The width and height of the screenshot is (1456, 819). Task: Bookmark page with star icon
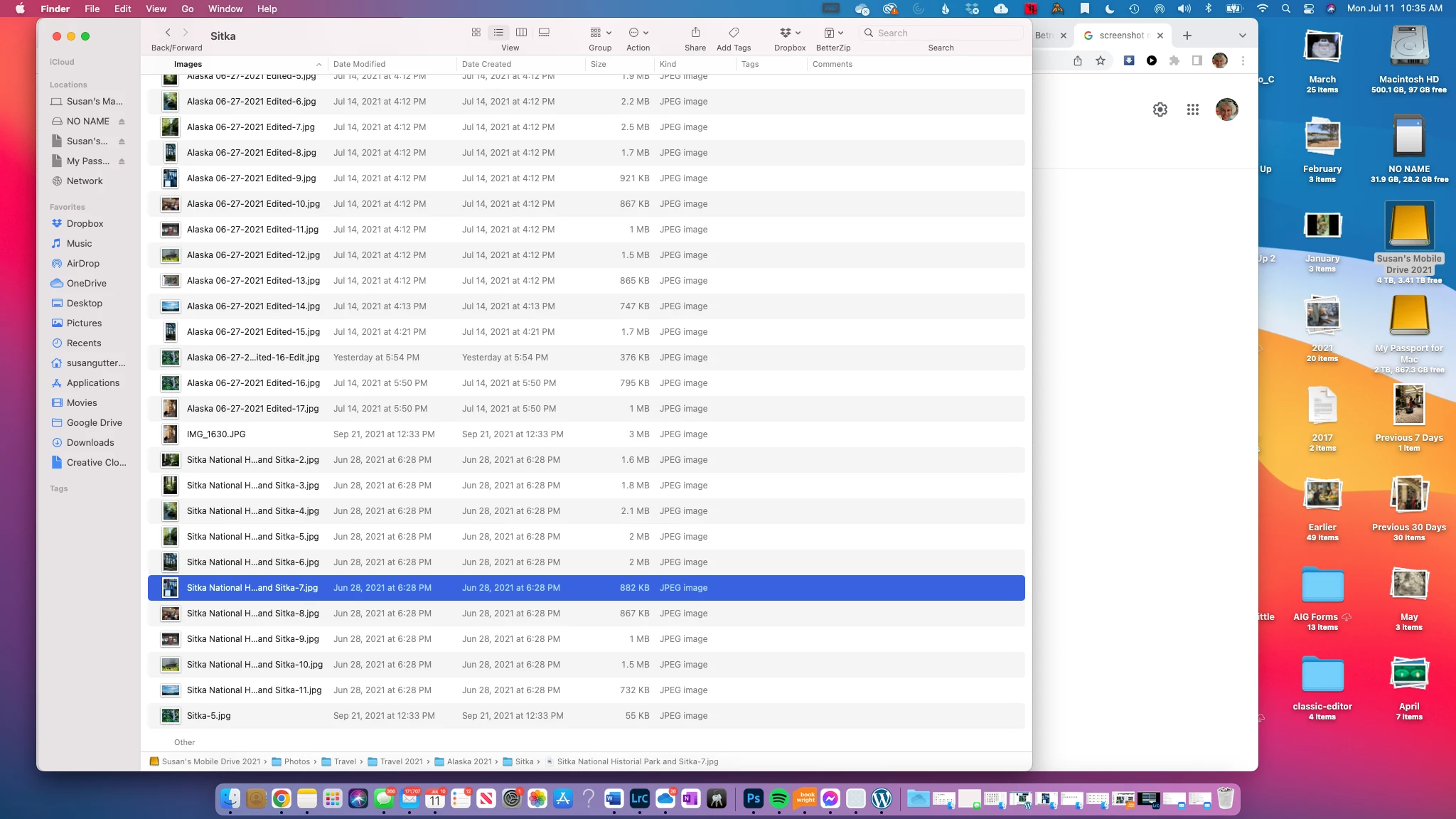1101,61
